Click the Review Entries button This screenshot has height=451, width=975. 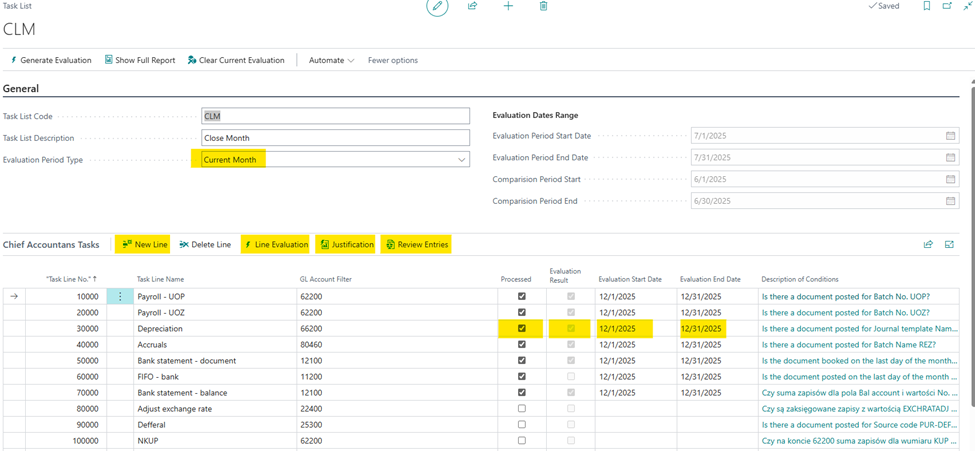point(416,244)
